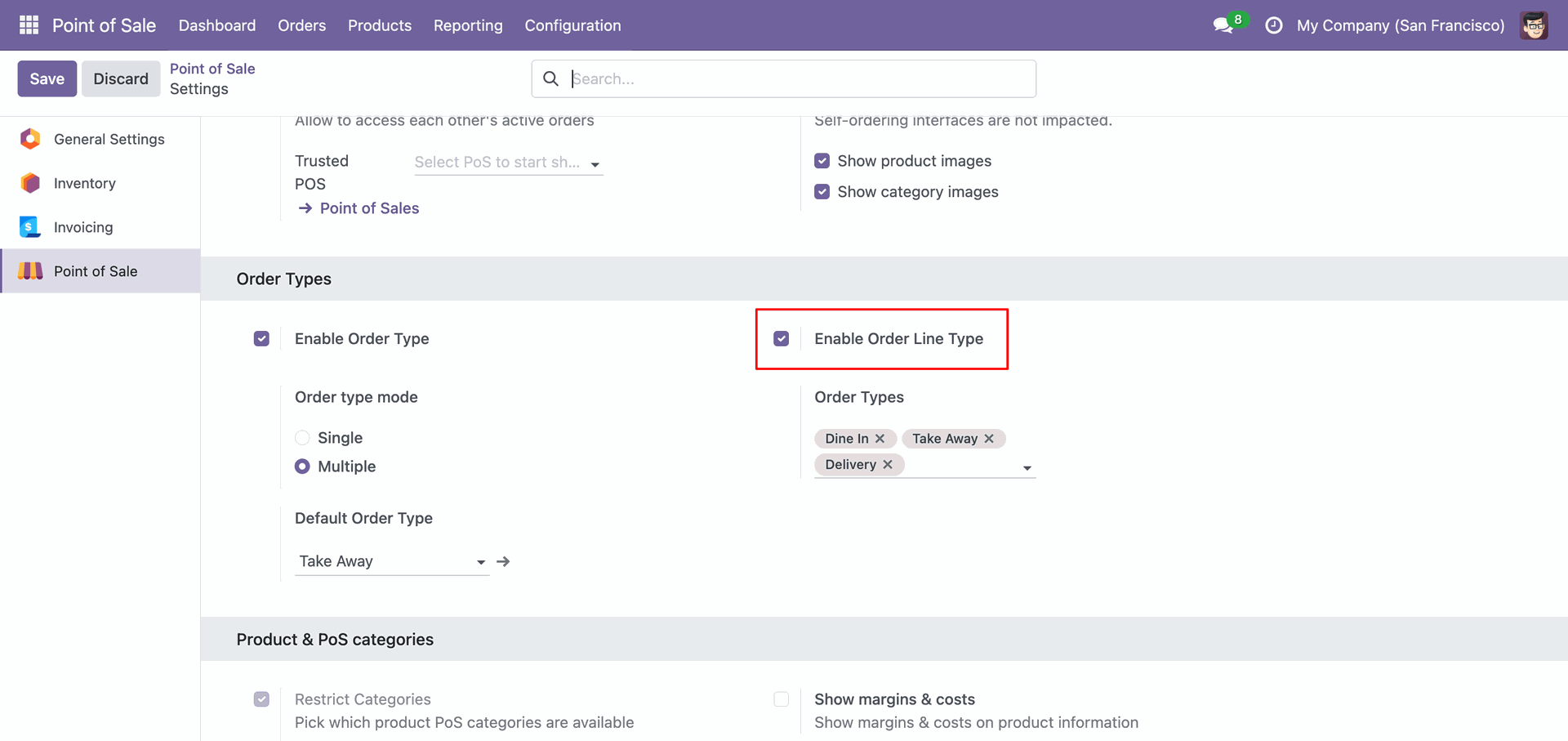Open Invoicing settings from the sidebar
This screenshot has width=1568, height=741.
pos(82,227)
